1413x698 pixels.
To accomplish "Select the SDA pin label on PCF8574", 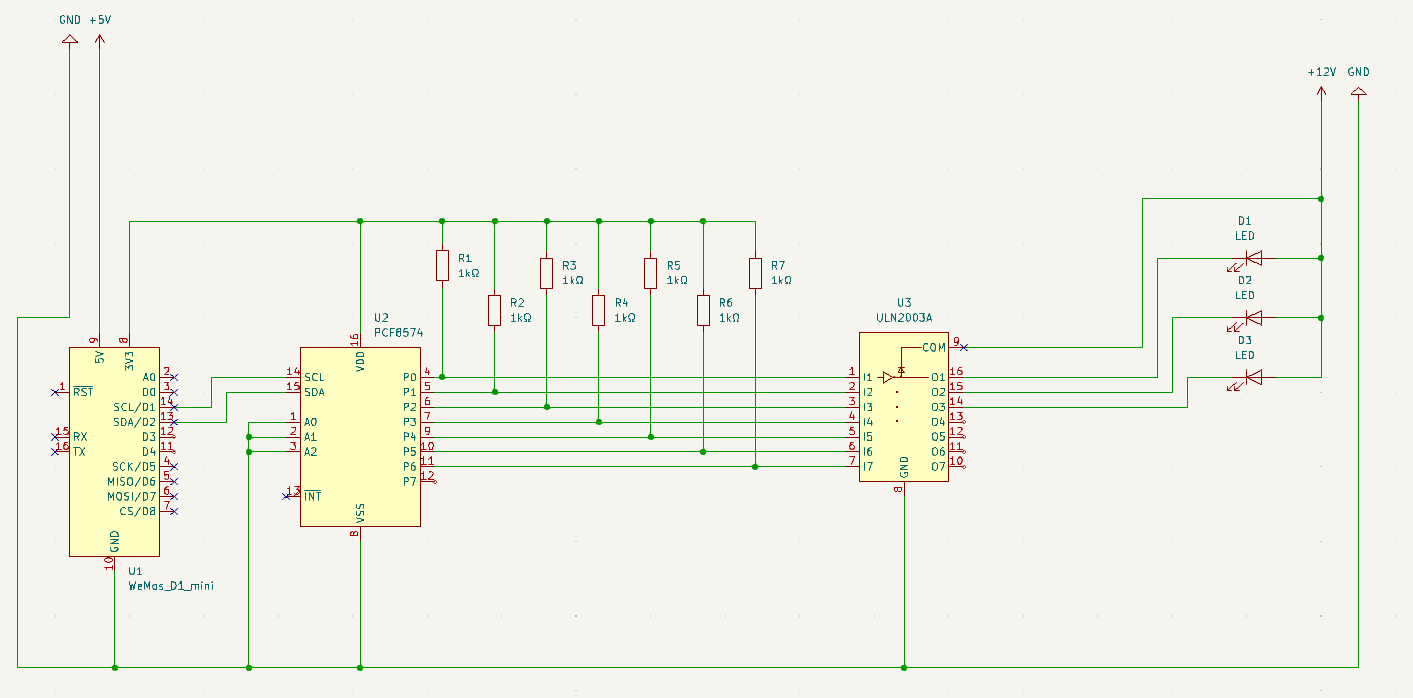I will click(314, 392).
